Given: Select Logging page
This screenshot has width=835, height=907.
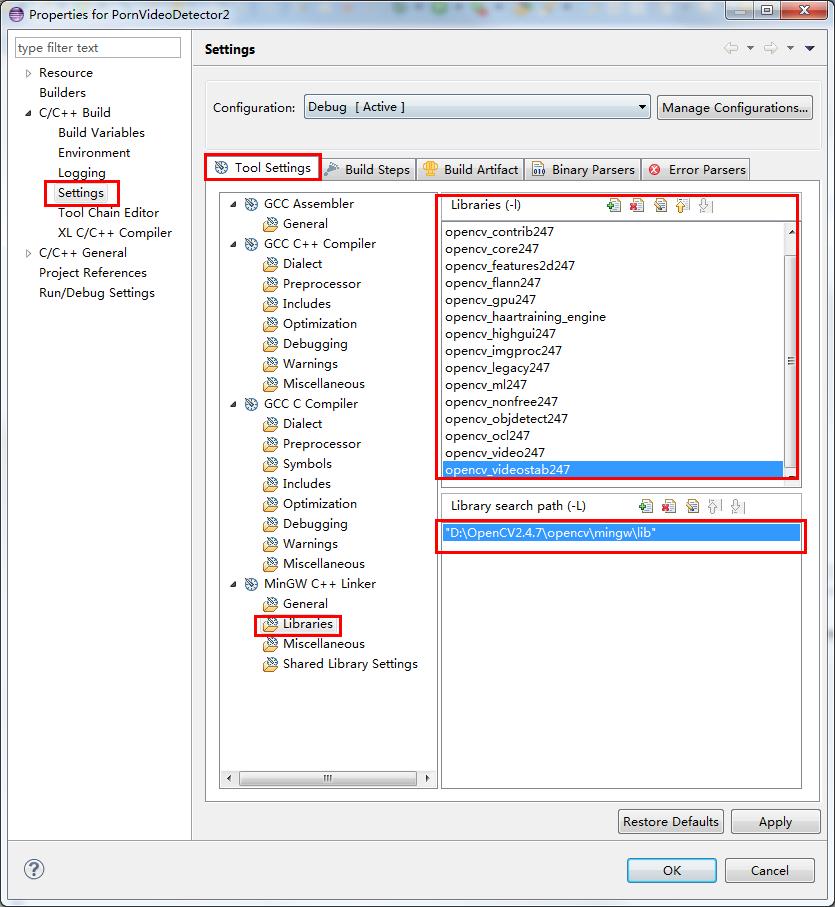Looking at the screenshot, I should point(82,173).
